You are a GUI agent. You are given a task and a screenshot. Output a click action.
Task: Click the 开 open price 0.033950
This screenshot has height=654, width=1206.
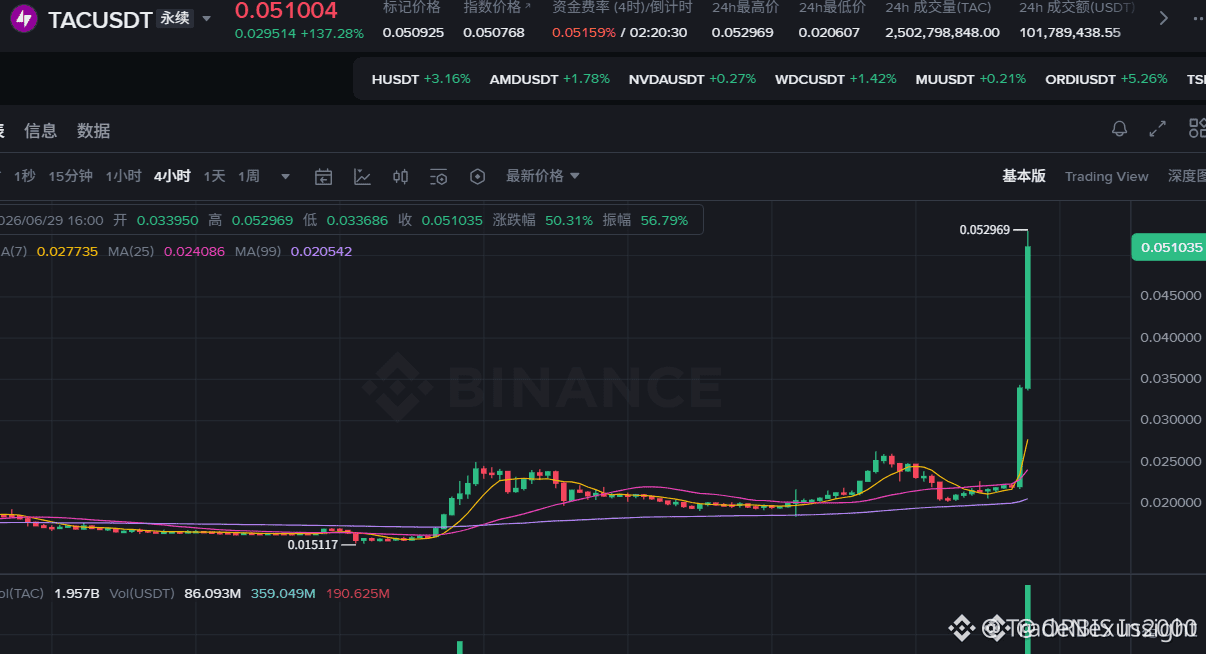(x=167, y=220)
